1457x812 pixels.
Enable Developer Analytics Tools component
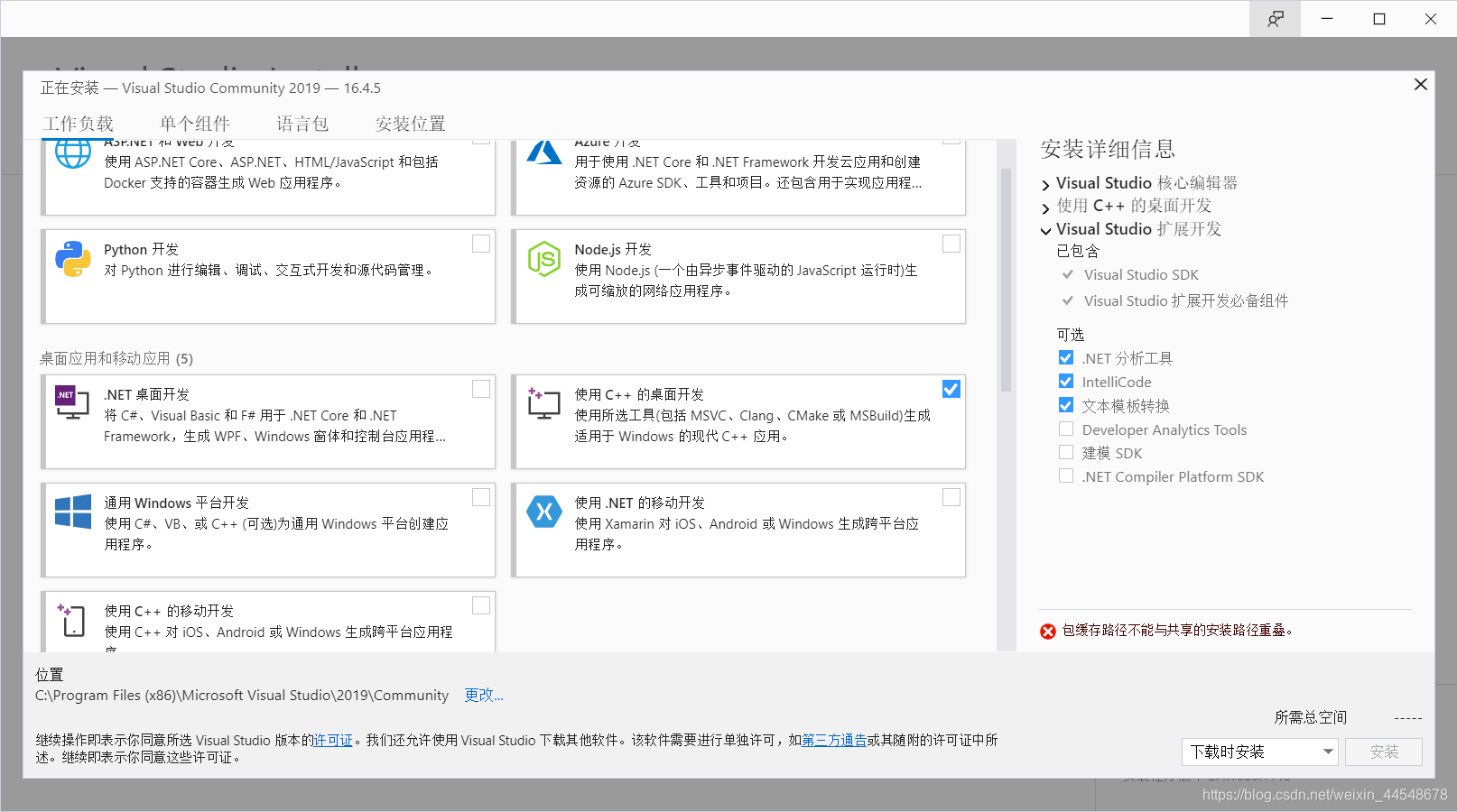(1066, 429)
